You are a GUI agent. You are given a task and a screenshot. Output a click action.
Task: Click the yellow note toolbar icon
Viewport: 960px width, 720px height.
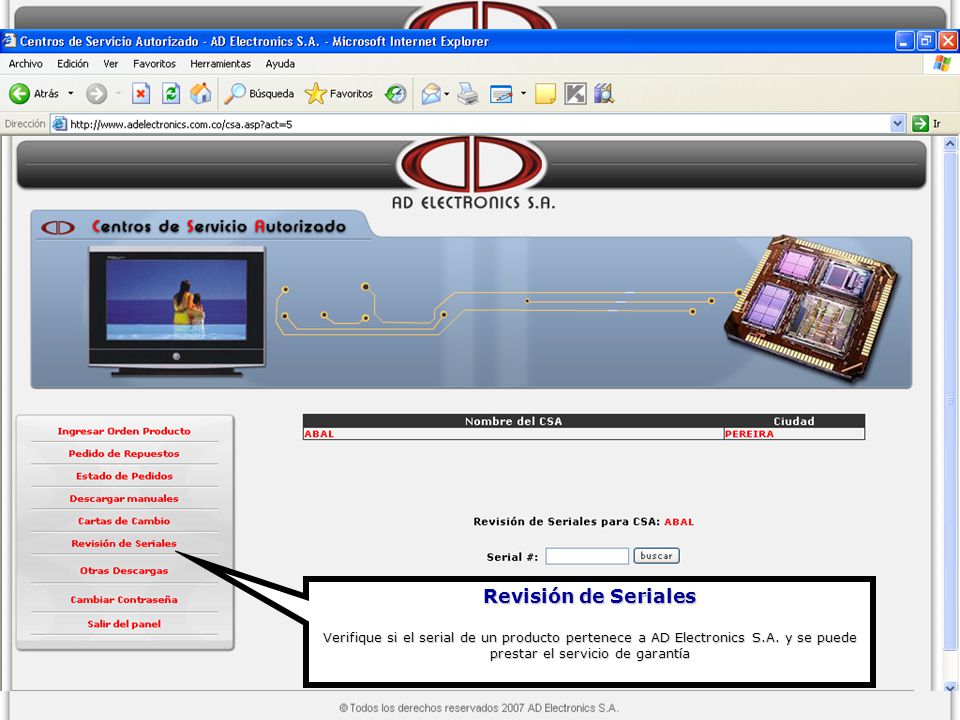545,94
